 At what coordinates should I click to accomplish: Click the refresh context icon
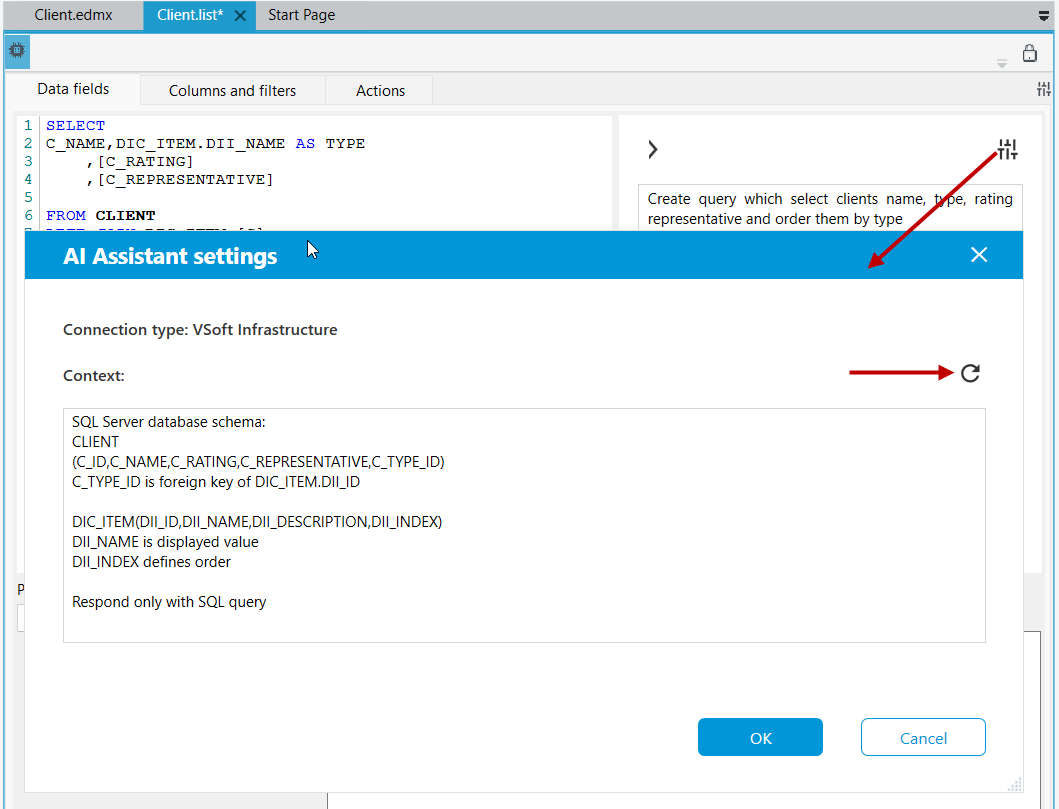click(x=970, y=373)
